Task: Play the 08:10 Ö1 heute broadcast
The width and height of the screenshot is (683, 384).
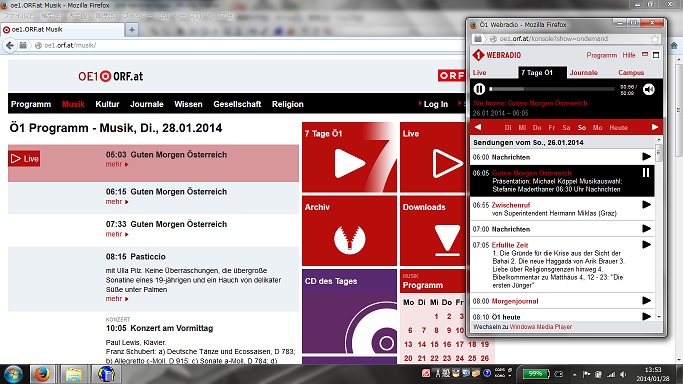Action: pos(646,317)
